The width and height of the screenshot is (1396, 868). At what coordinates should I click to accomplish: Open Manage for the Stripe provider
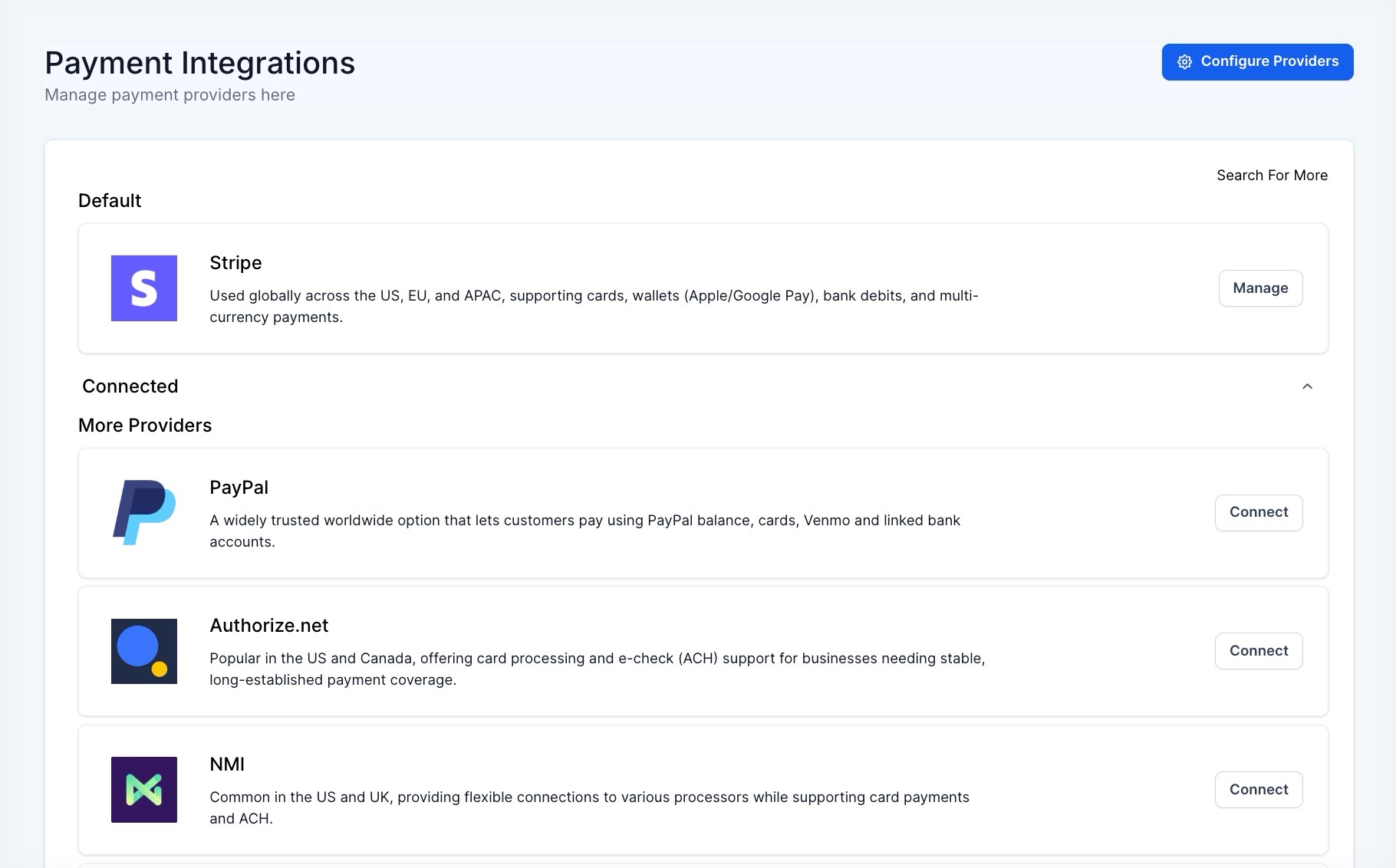(x=1260, y=288)
